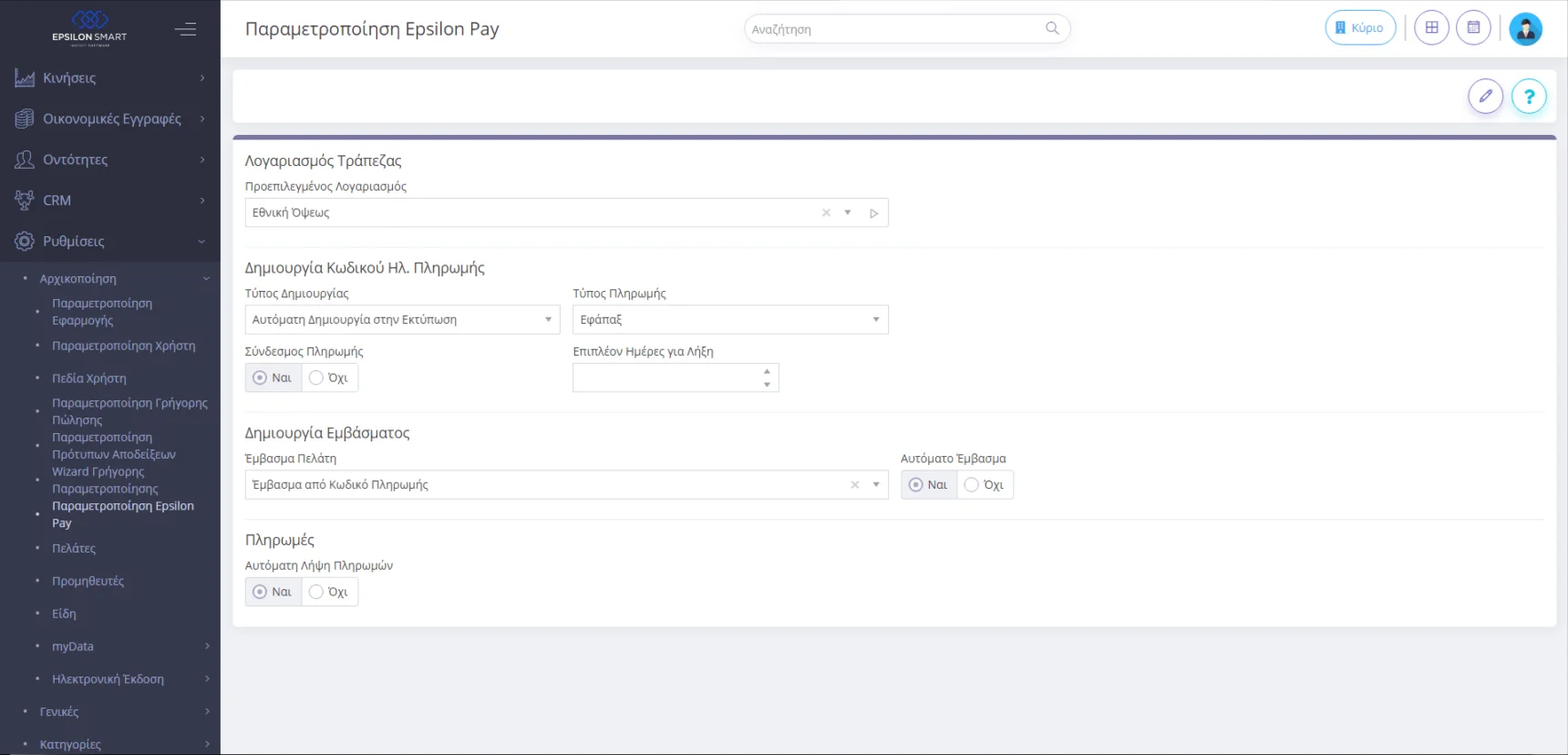Select Ναι for Αυτόματο Έμβασμα
1568x755 pixels.
pyautogui.click(x=929, y=485)
